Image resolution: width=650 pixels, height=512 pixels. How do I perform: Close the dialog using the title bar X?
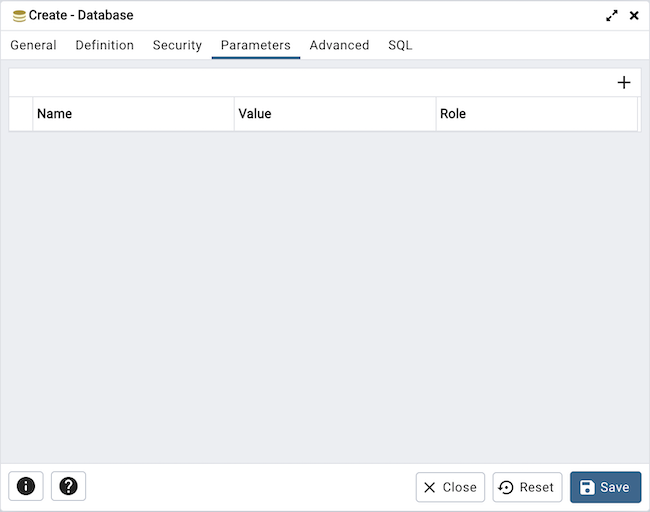coord(634,16)
